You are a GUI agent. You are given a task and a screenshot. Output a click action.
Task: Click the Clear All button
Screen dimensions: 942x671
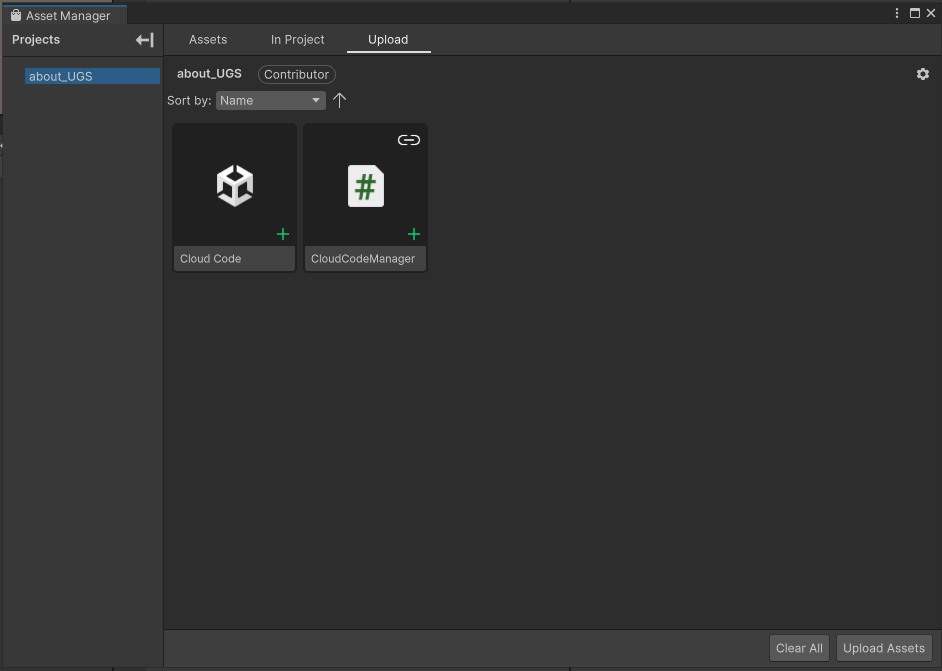[799, 648]
